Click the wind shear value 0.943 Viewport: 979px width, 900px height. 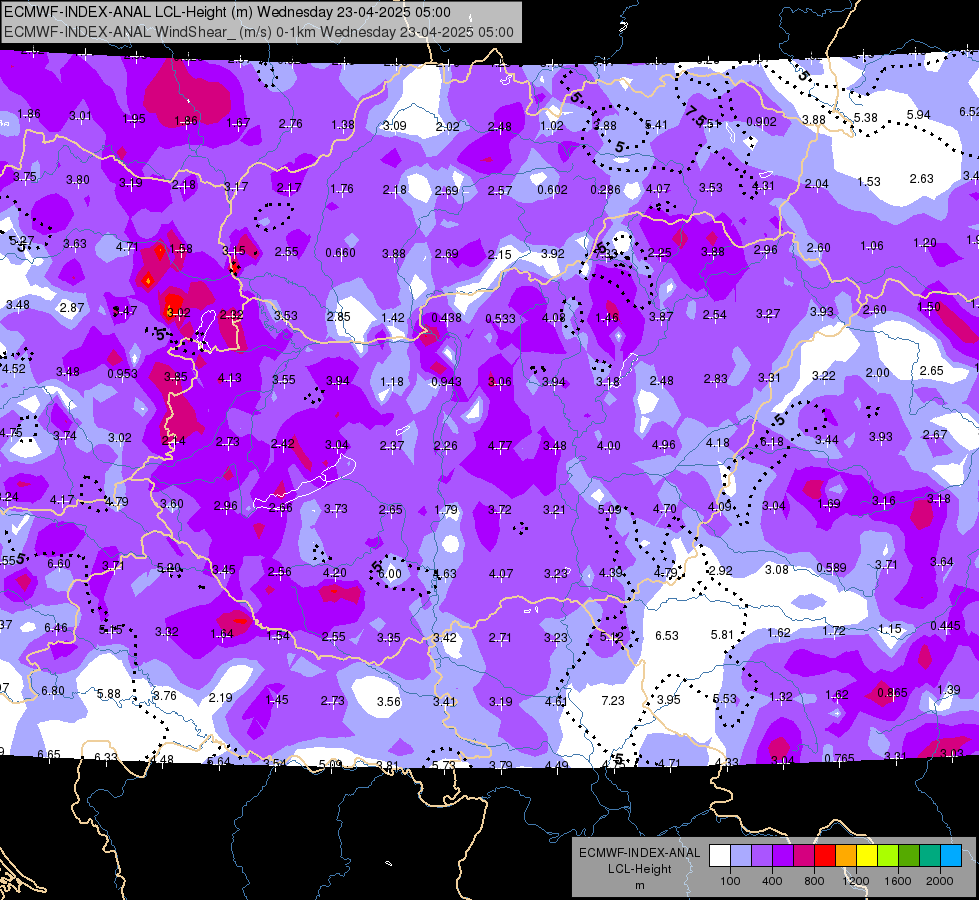(x=446, y=382)
